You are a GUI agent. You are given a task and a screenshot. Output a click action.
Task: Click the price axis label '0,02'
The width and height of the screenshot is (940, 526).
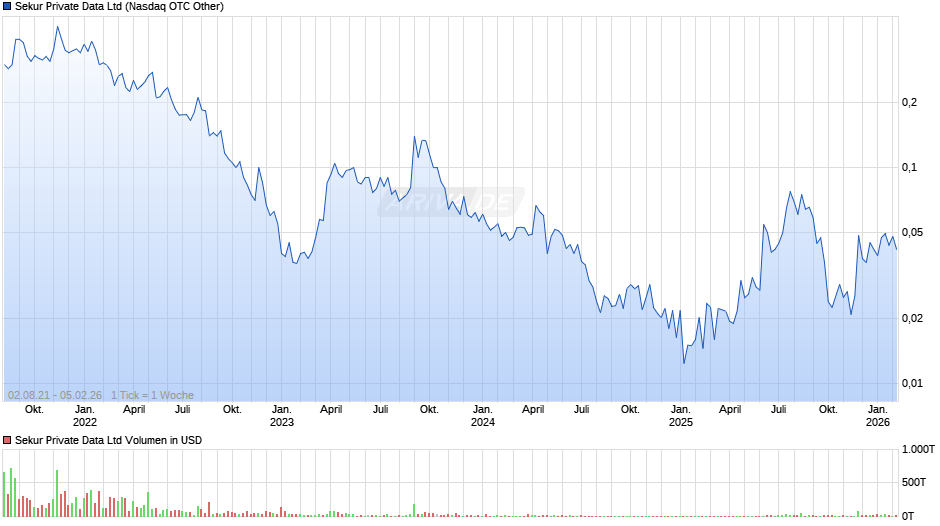point(912,318)
